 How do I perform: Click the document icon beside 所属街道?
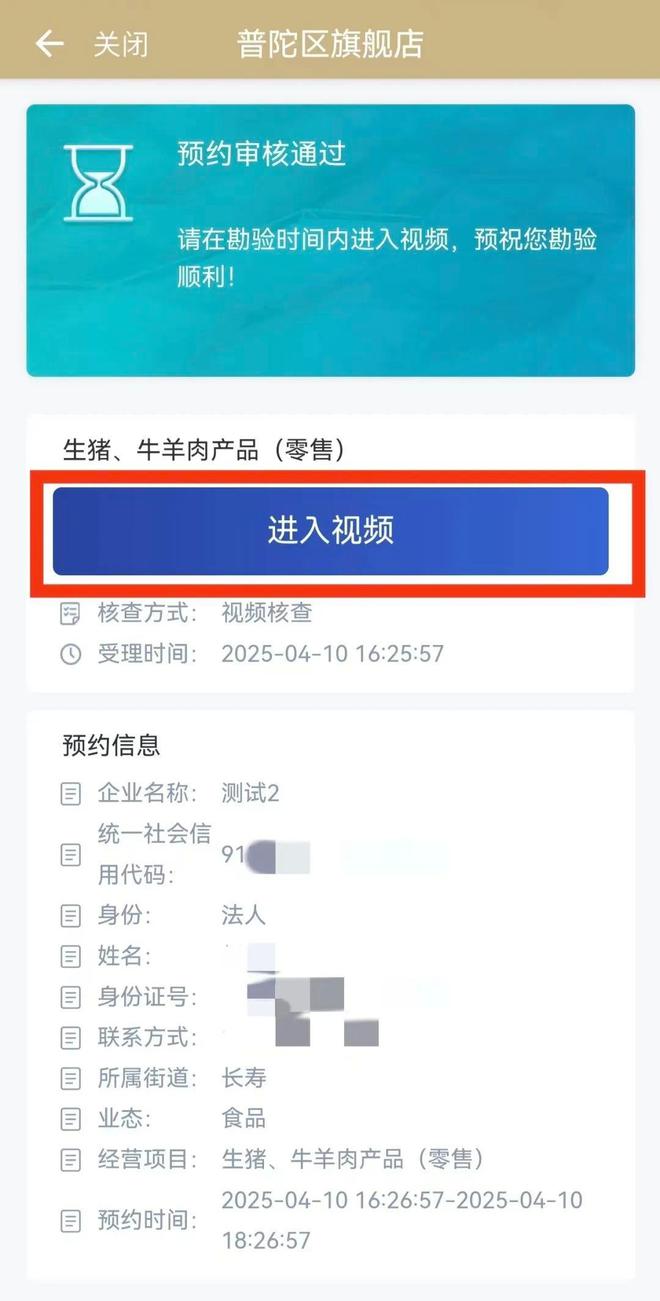pos(70,1078)
